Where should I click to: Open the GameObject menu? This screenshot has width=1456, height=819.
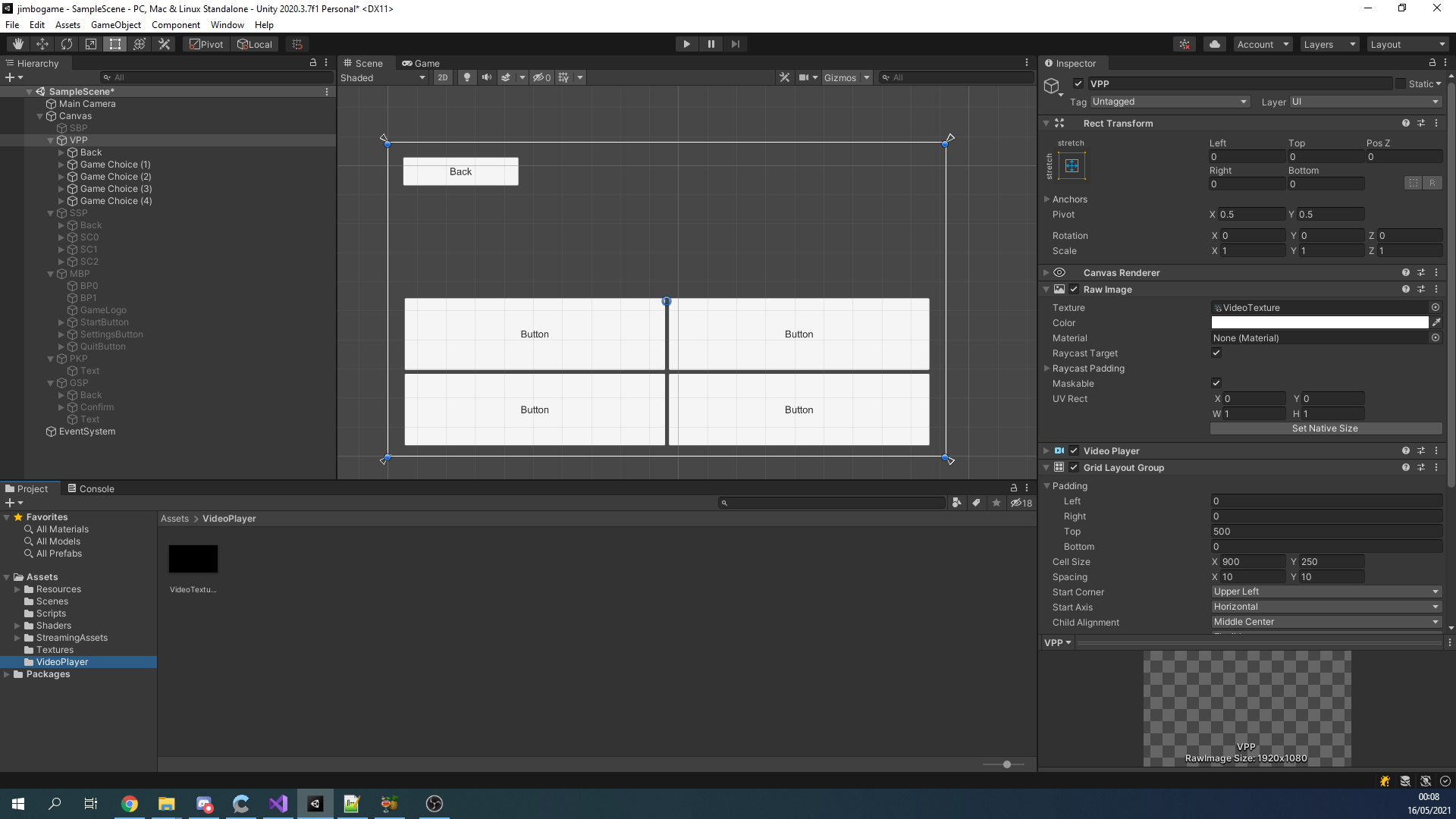coord(116,24)
